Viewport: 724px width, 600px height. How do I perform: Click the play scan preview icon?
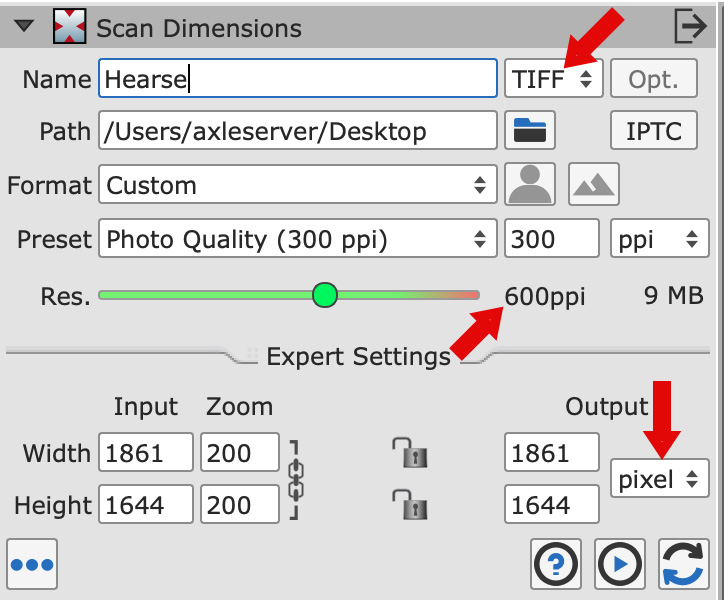click(619, 564)
